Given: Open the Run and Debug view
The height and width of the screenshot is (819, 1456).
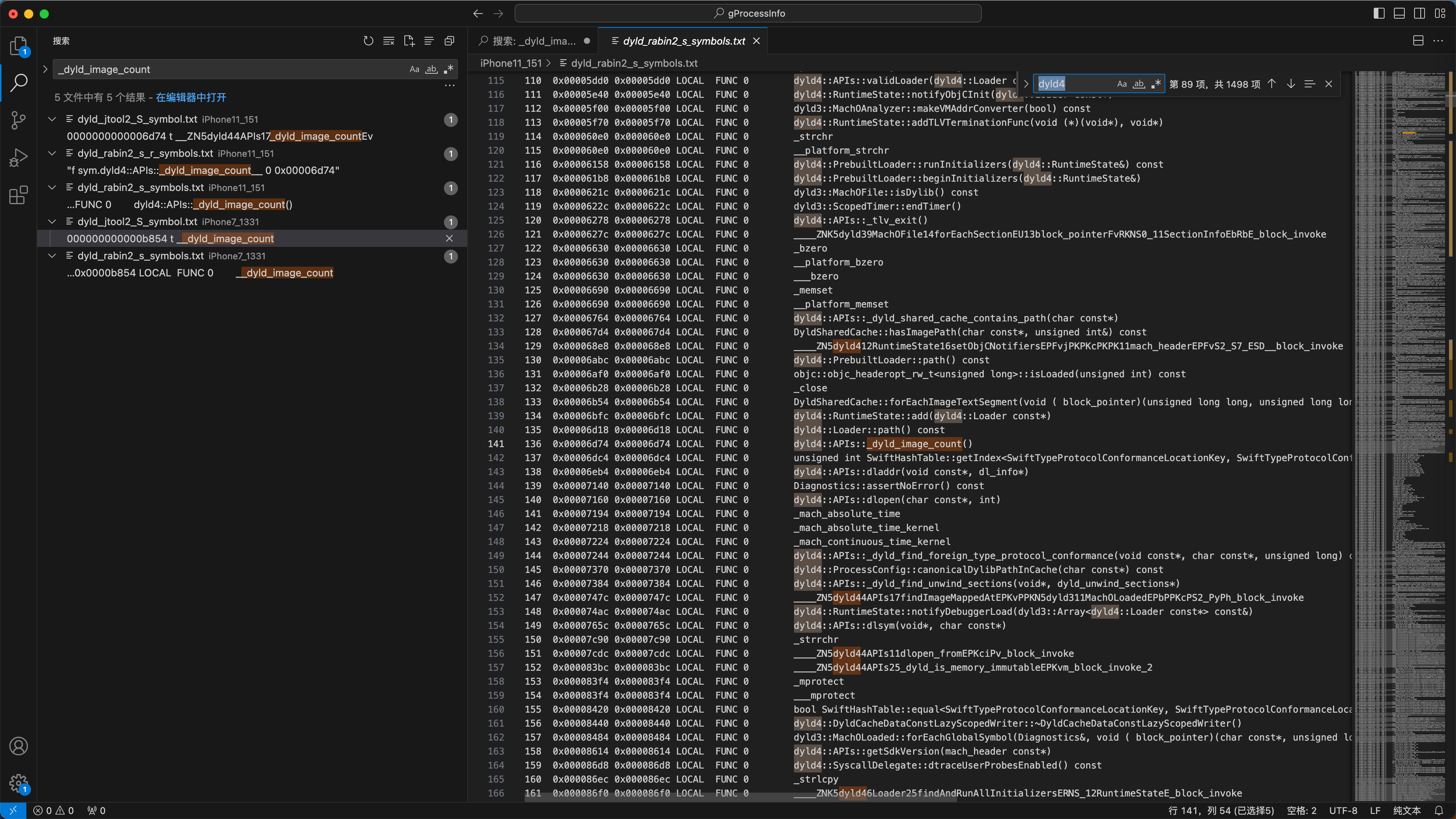Looking at the screenshot, I should (x=19, y=158).
